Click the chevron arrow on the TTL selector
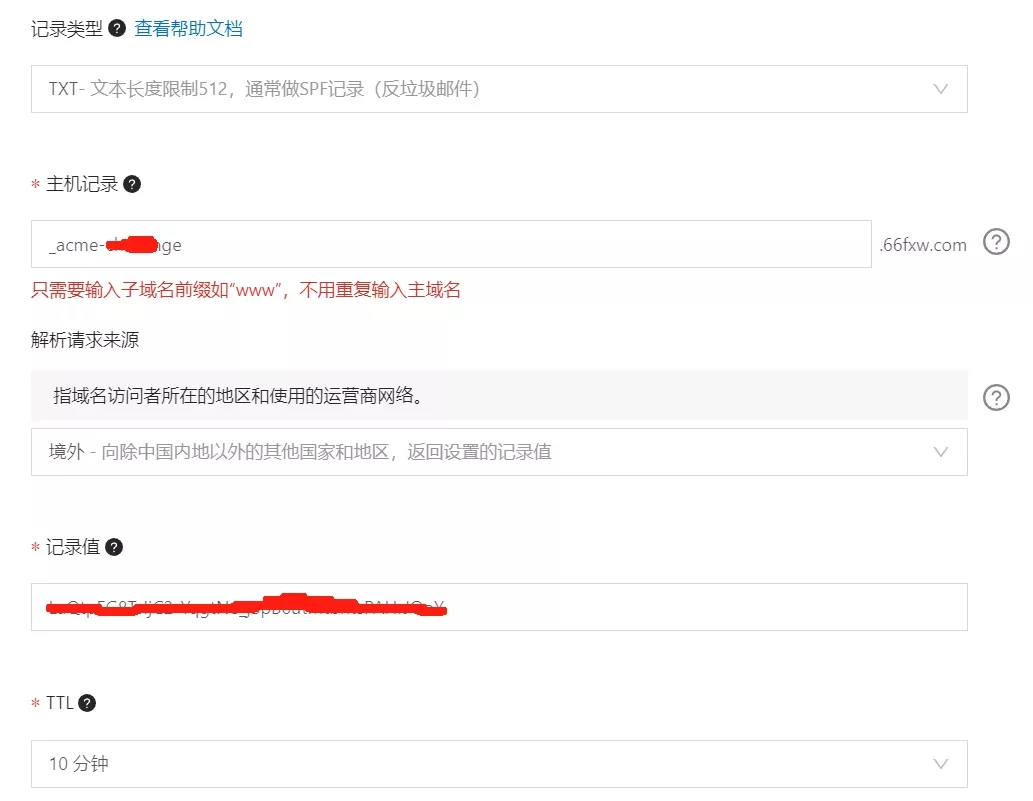Viewport: 1033px width, 801px height. point(940,761)
